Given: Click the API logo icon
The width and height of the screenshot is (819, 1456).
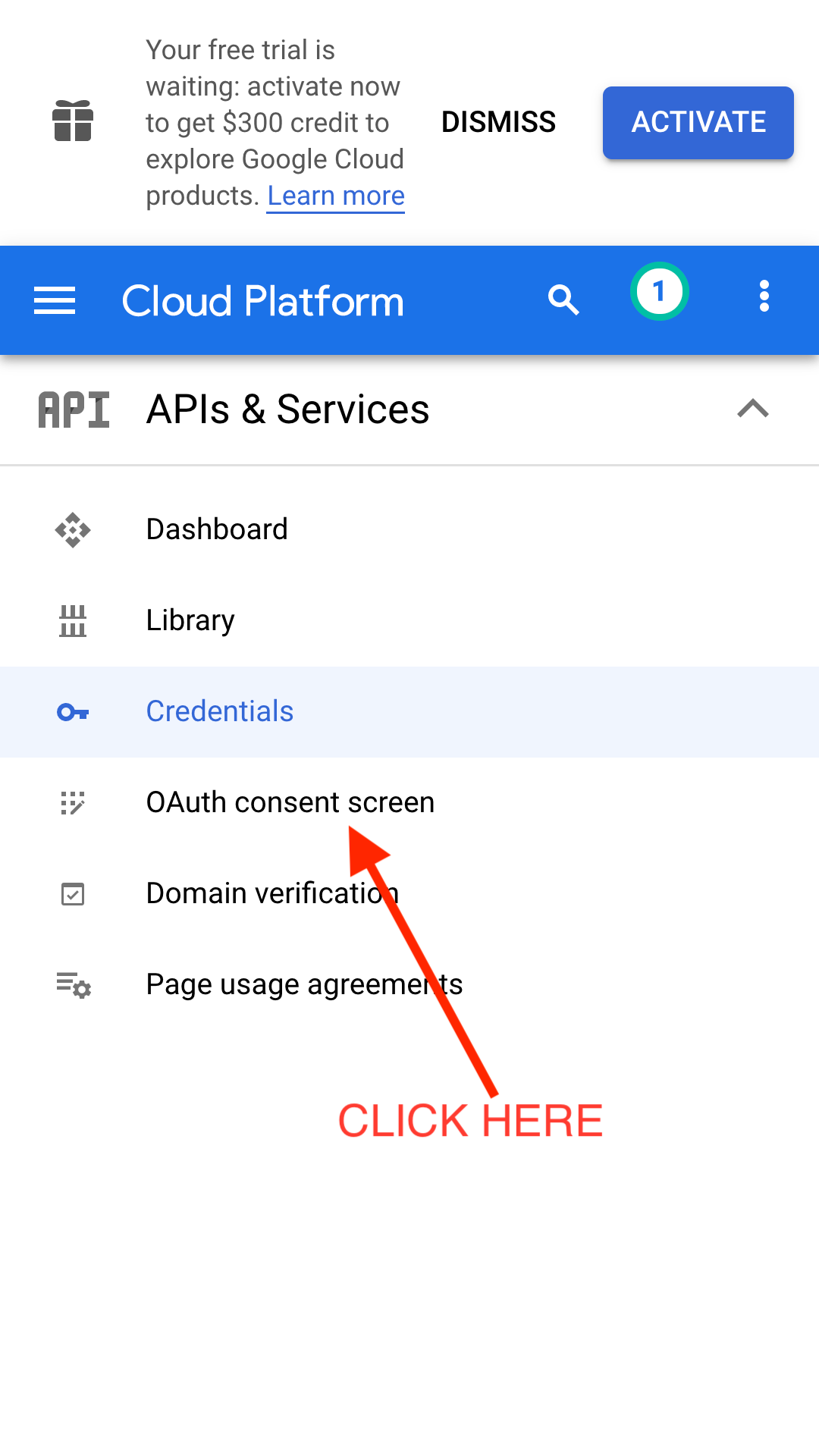Looking at the screenshot, I should pos(74,409).
